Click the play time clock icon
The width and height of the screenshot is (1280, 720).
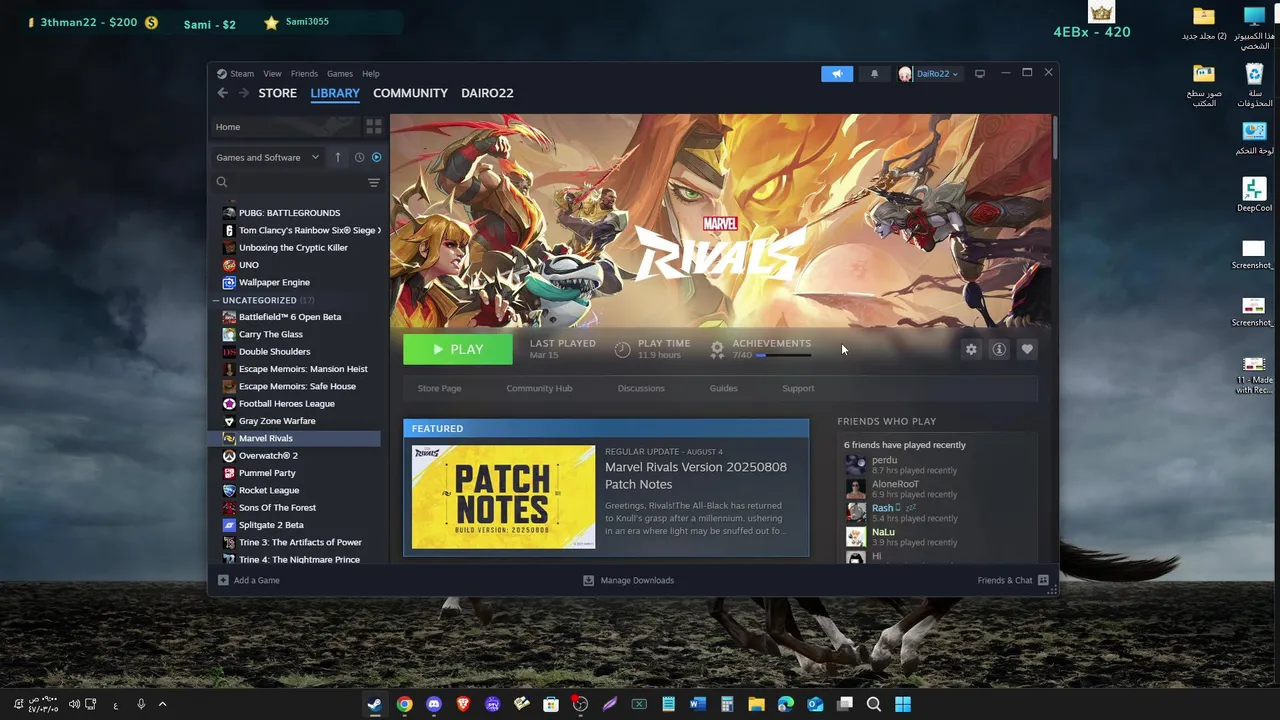coord(622,349)
